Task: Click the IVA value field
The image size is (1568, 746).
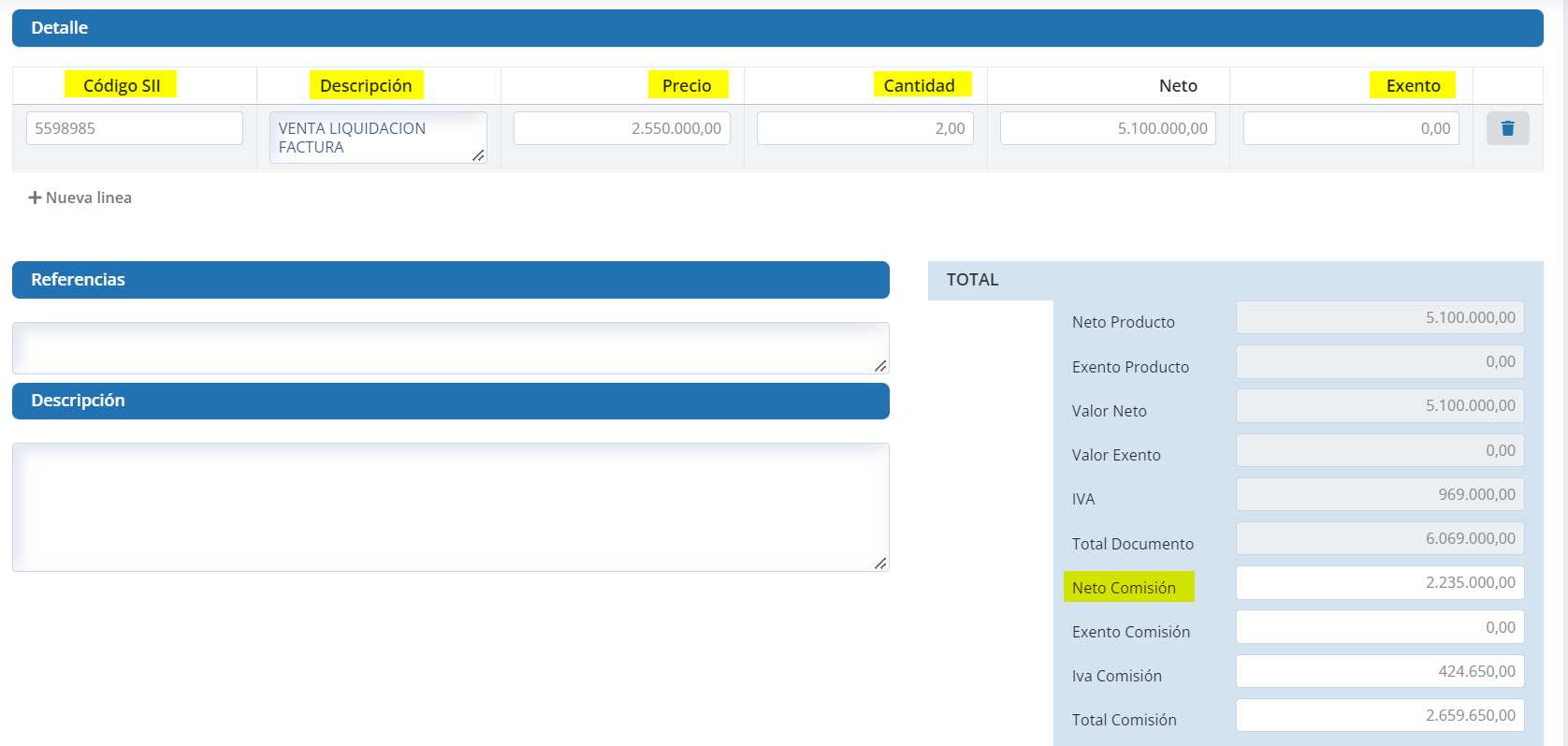Action: (1379, 494)
